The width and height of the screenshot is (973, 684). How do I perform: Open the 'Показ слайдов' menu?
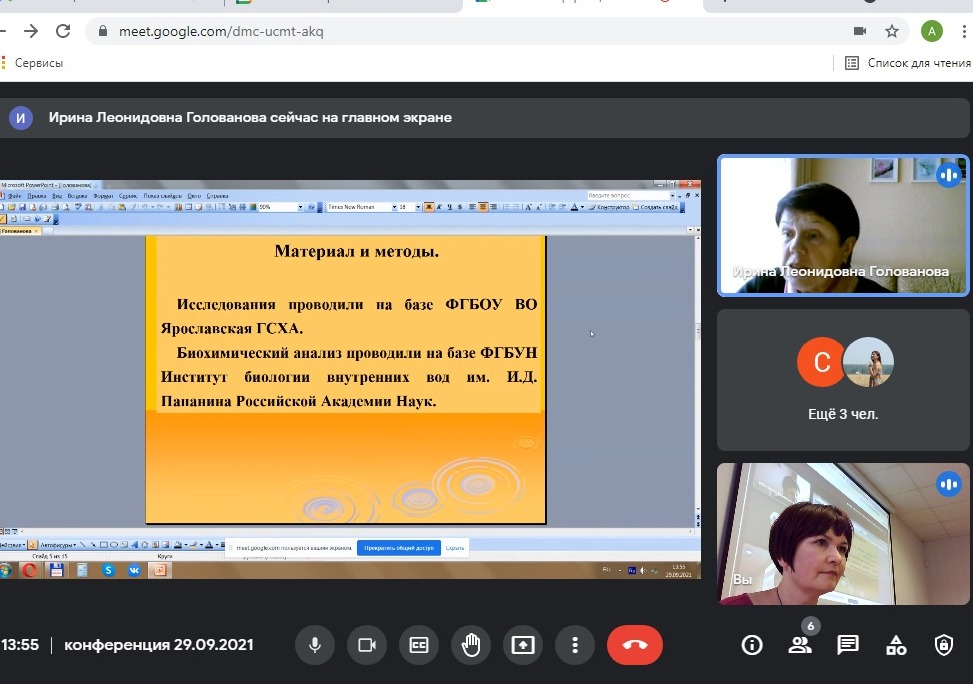click(x=163, y=196)
